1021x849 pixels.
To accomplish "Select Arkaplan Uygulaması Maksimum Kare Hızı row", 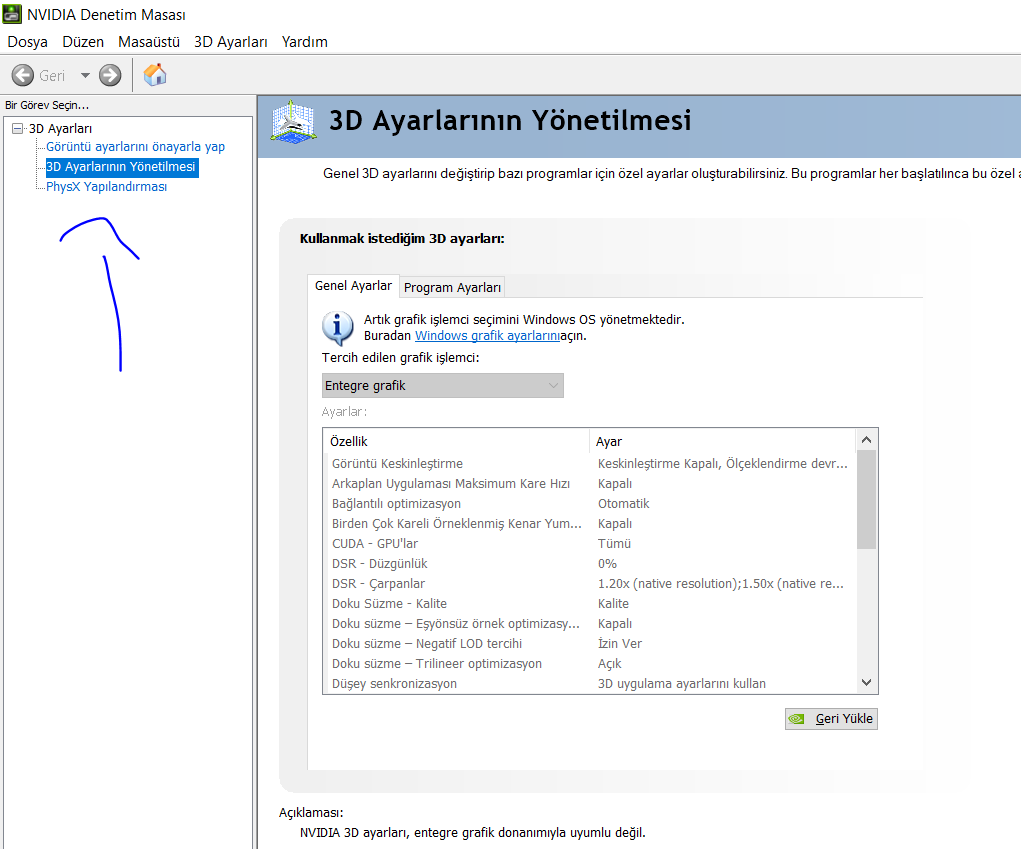I will tap(589, 484).
